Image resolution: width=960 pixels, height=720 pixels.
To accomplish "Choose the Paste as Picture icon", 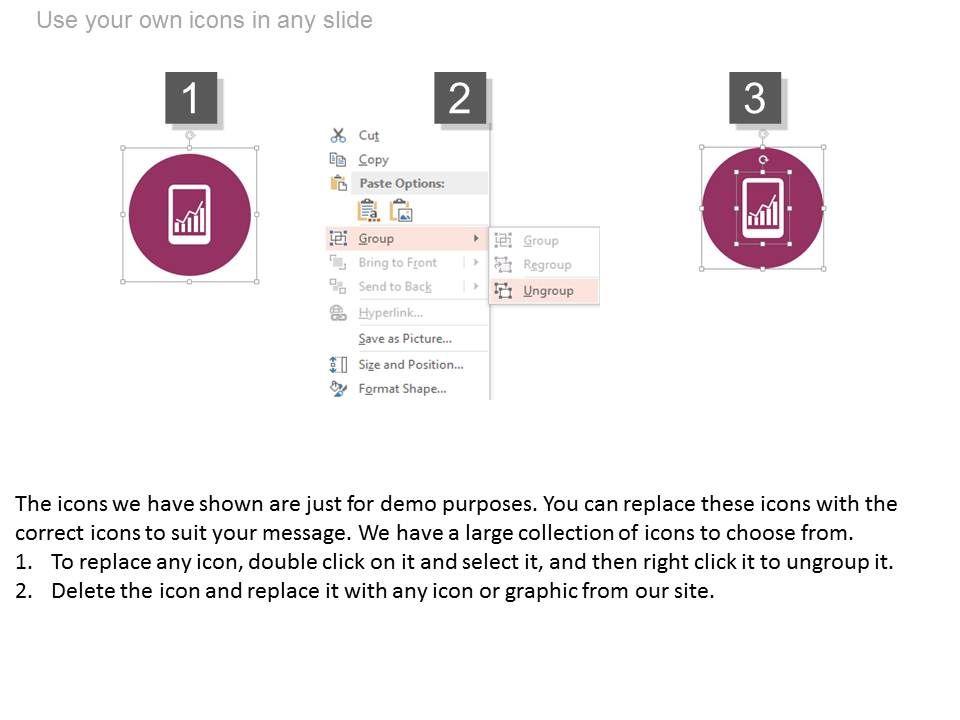I will pos(401,211).
